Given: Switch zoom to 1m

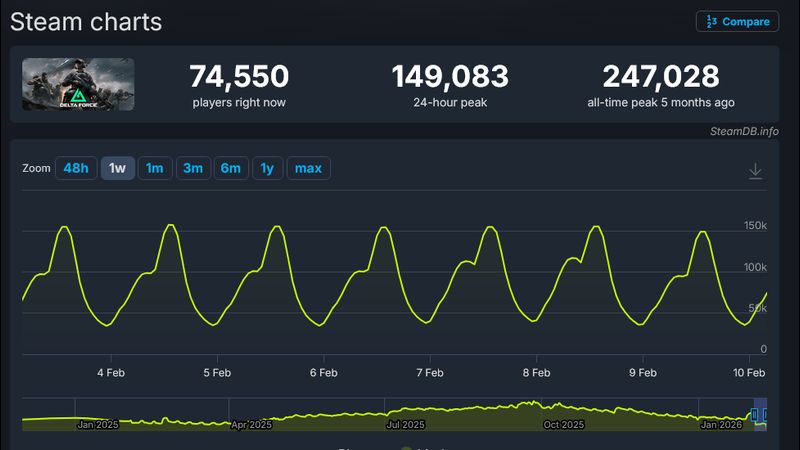Looking at the screenshot, I should [x=155, y=168].
